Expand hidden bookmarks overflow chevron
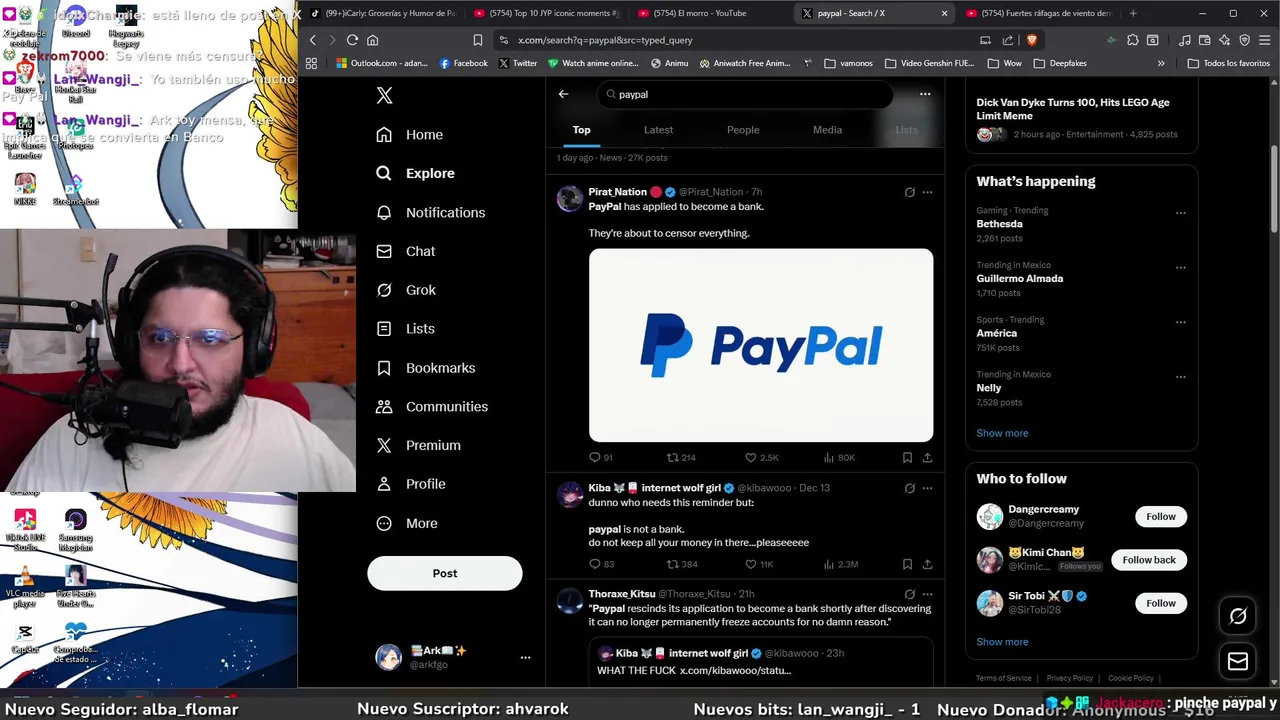 point(1161,63)
